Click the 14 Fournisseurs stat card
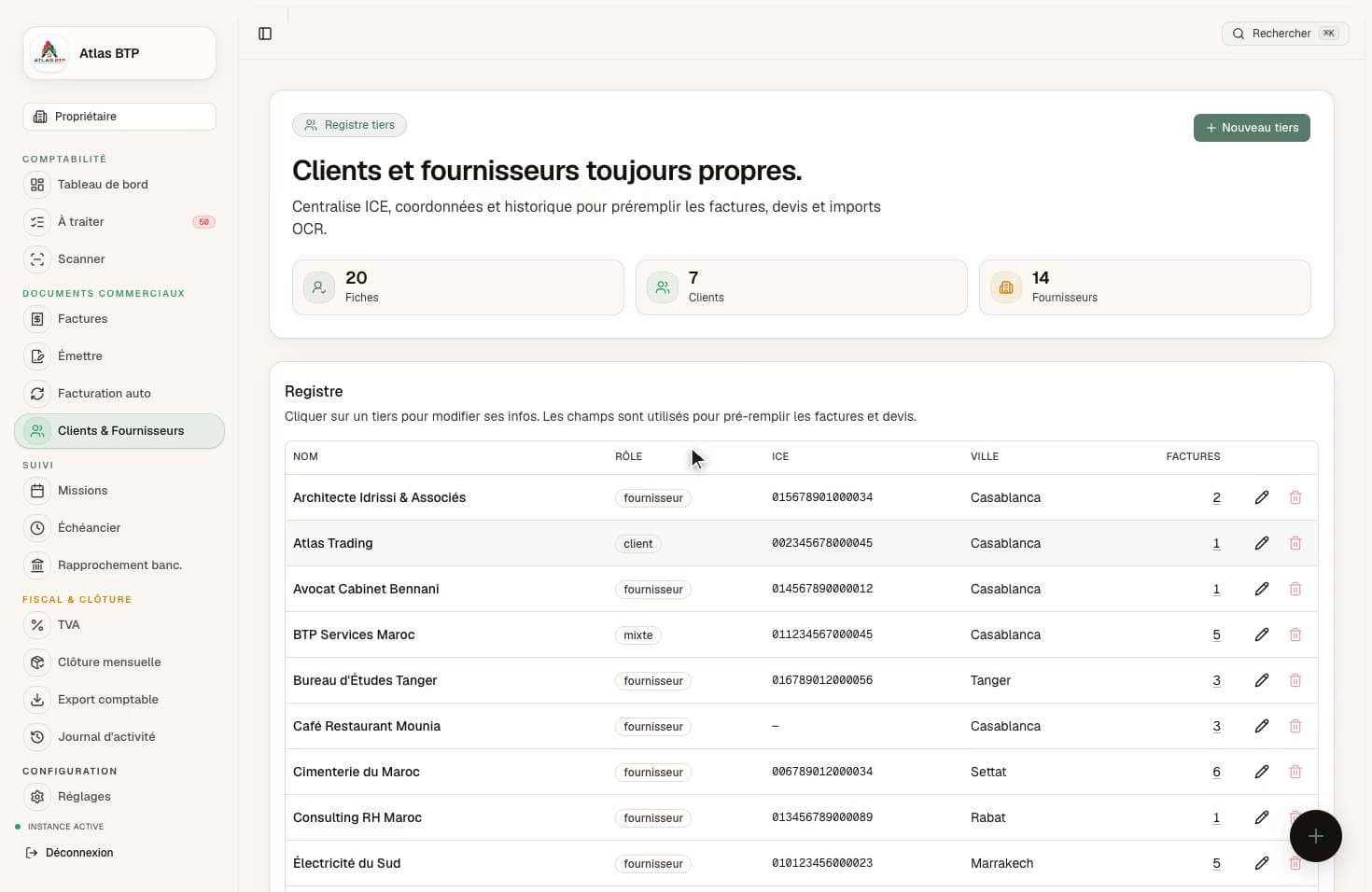Screen dimensions: 1372x892 [1145, 287]
